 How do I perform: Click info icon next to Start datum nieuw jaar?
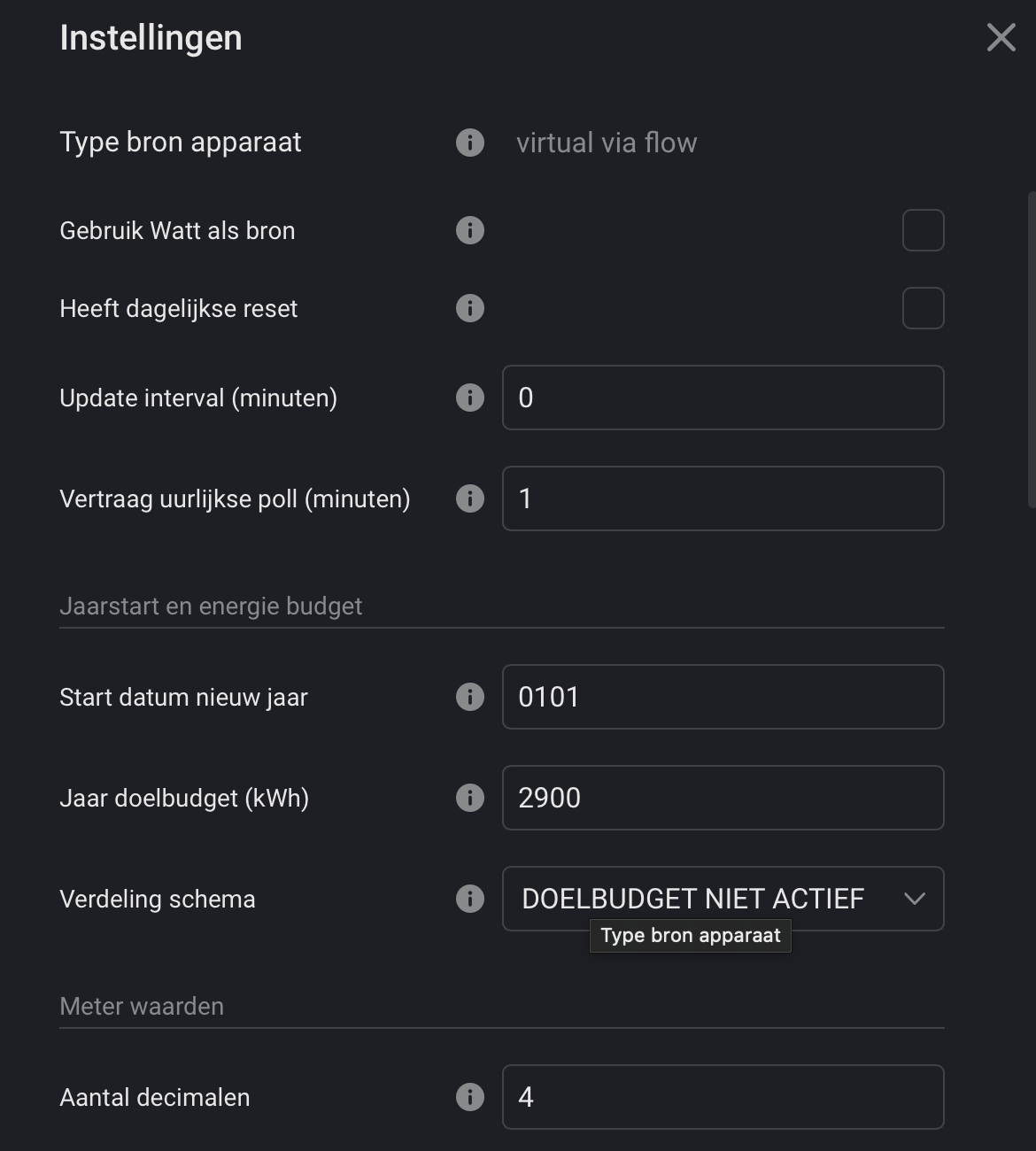coord(470,698)
